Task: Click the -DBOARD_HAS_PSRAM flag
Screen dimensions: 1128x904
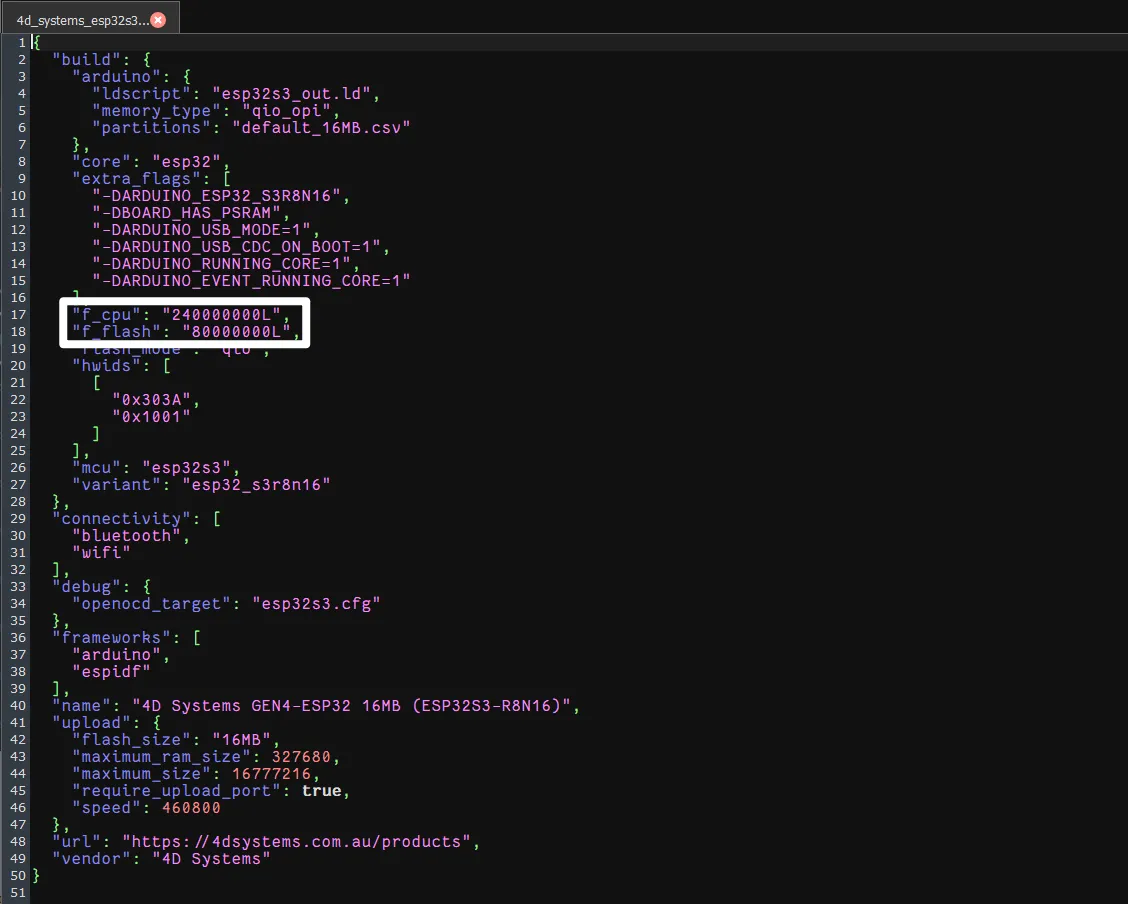Action: (x=186, y=213)
